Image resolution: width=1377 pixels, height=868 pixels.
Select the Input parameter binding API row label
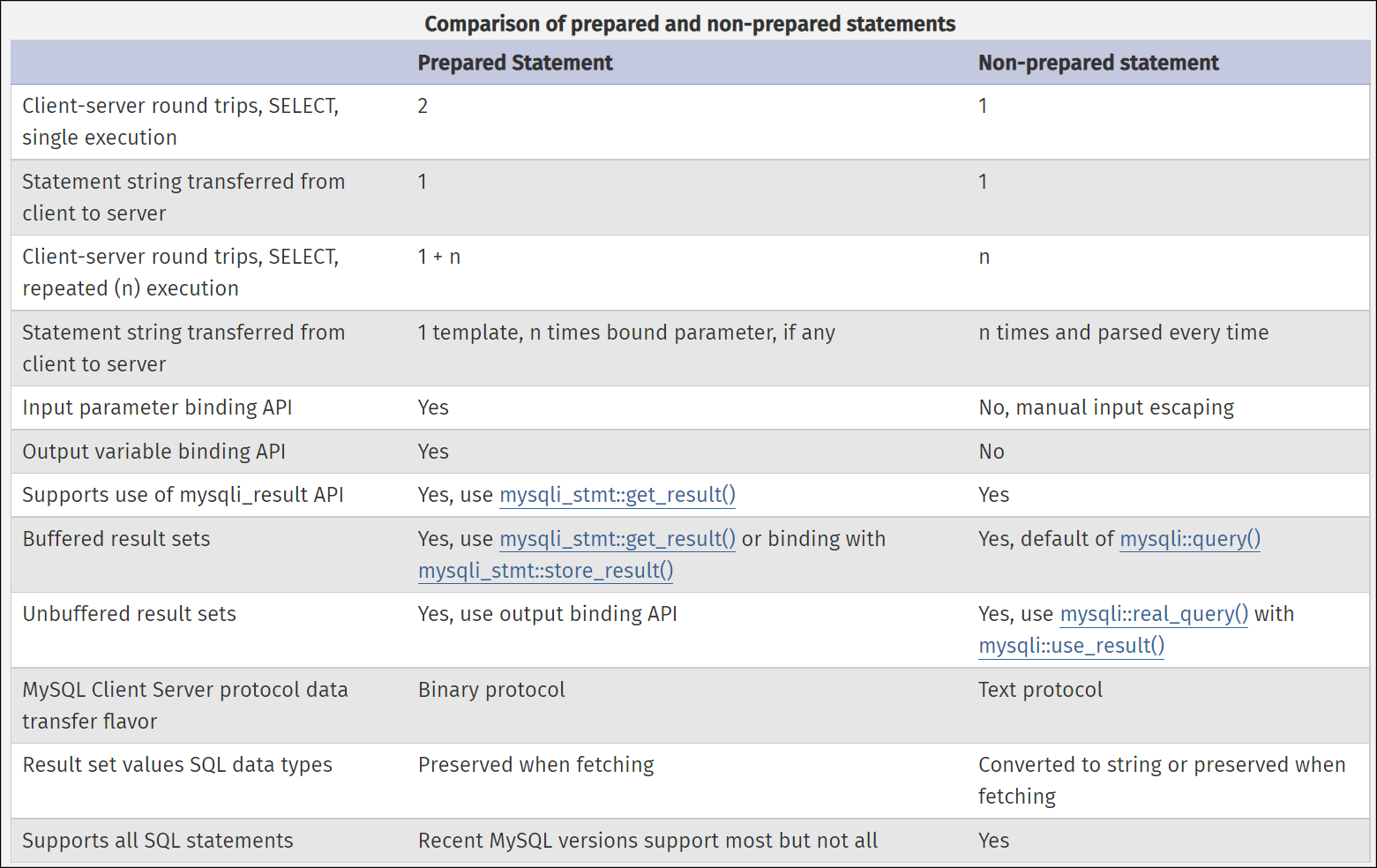point(157,408)
